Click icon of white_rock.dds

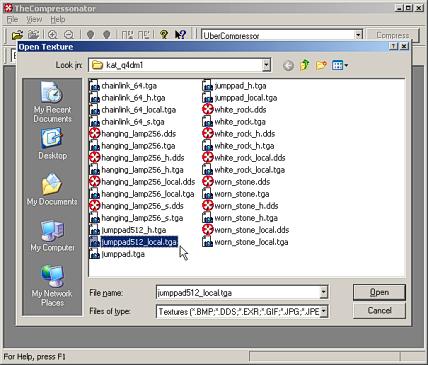tap(208, 110)
